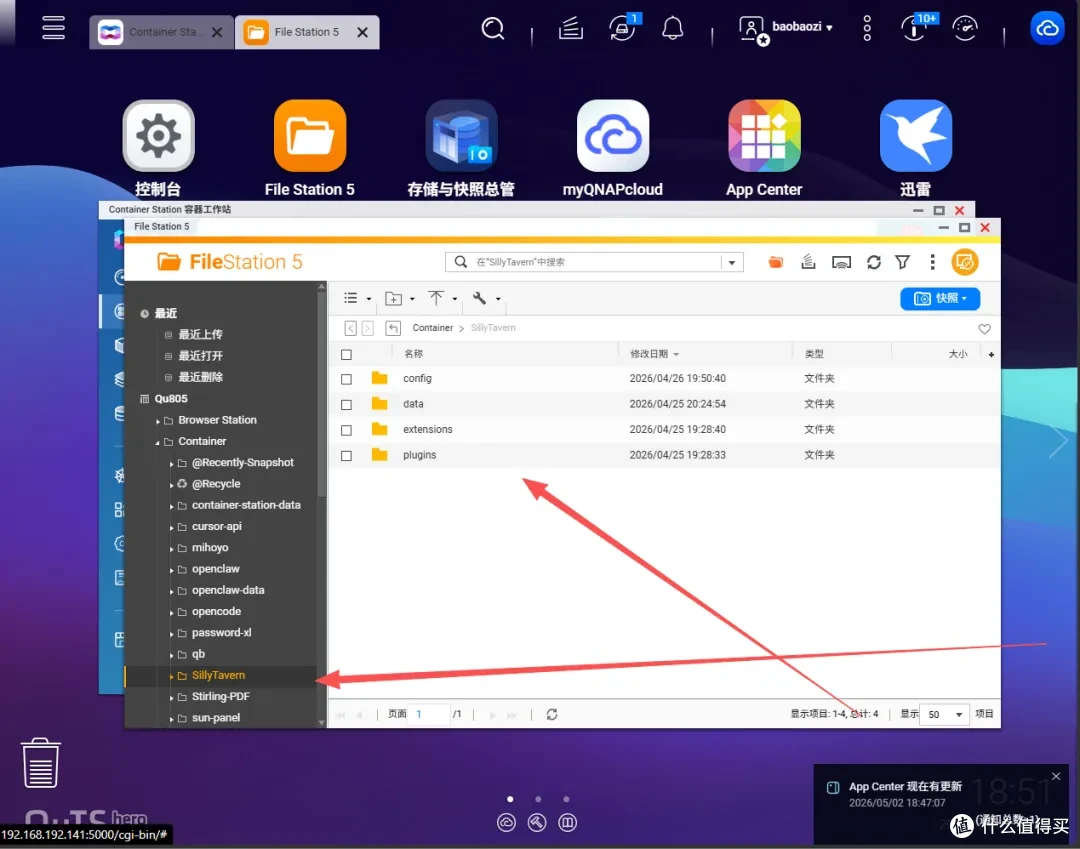This screenshot has width=1080, height=849.
Task: Open the notification bell icon
Action: click(672, 29)
